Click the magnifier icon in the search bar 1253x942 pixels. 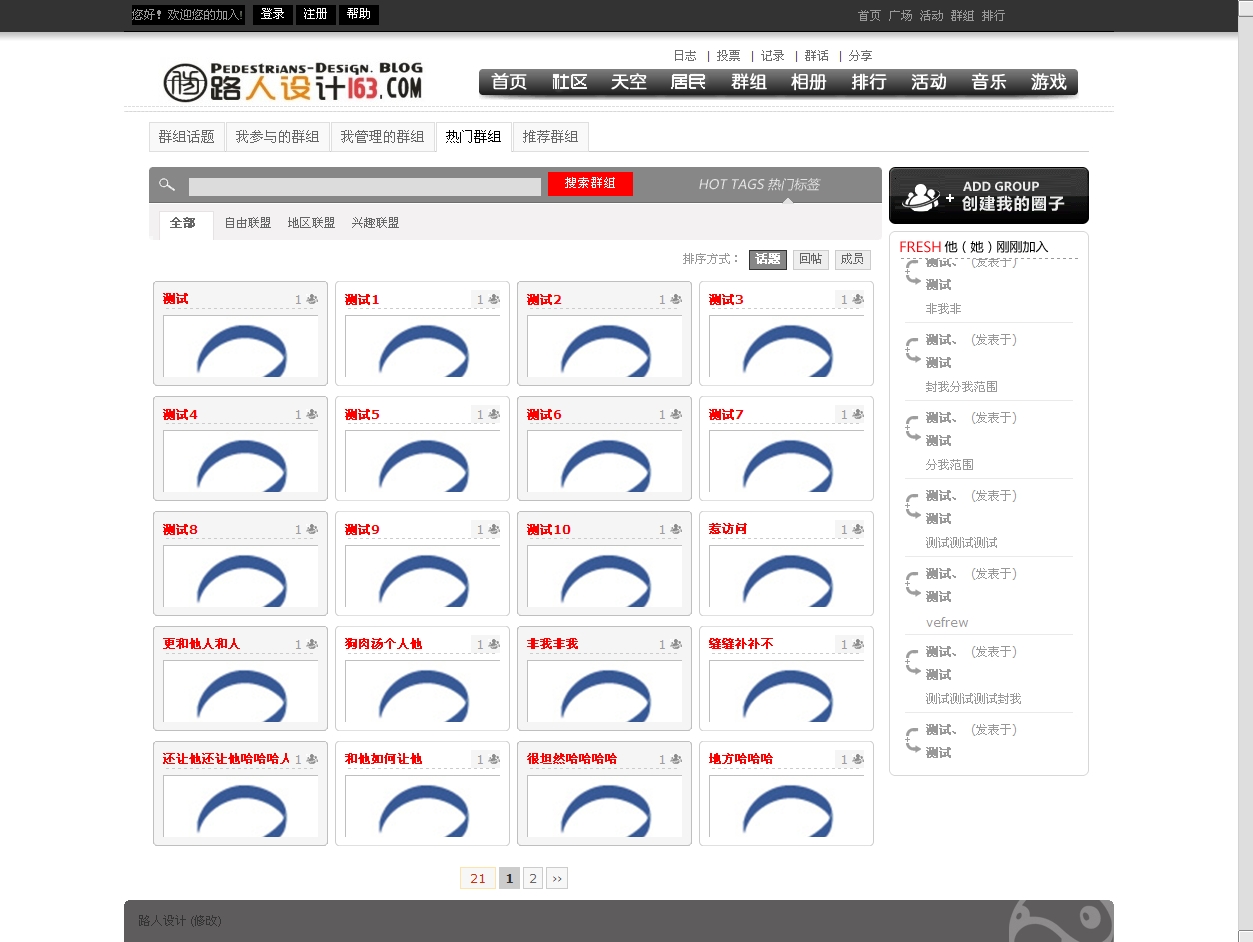point(167,185)
